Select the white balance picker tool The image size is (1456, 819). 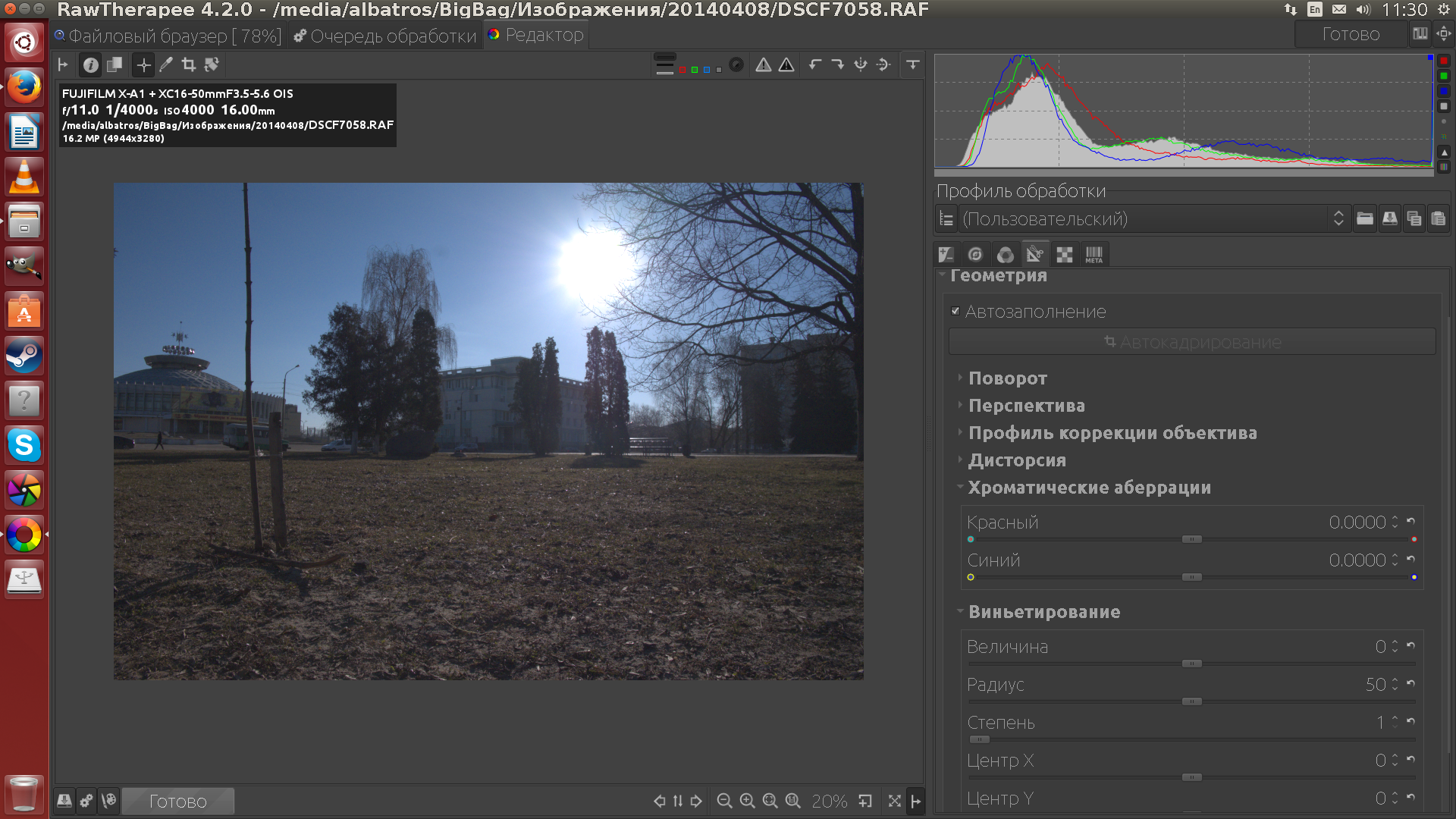point(166,65)
